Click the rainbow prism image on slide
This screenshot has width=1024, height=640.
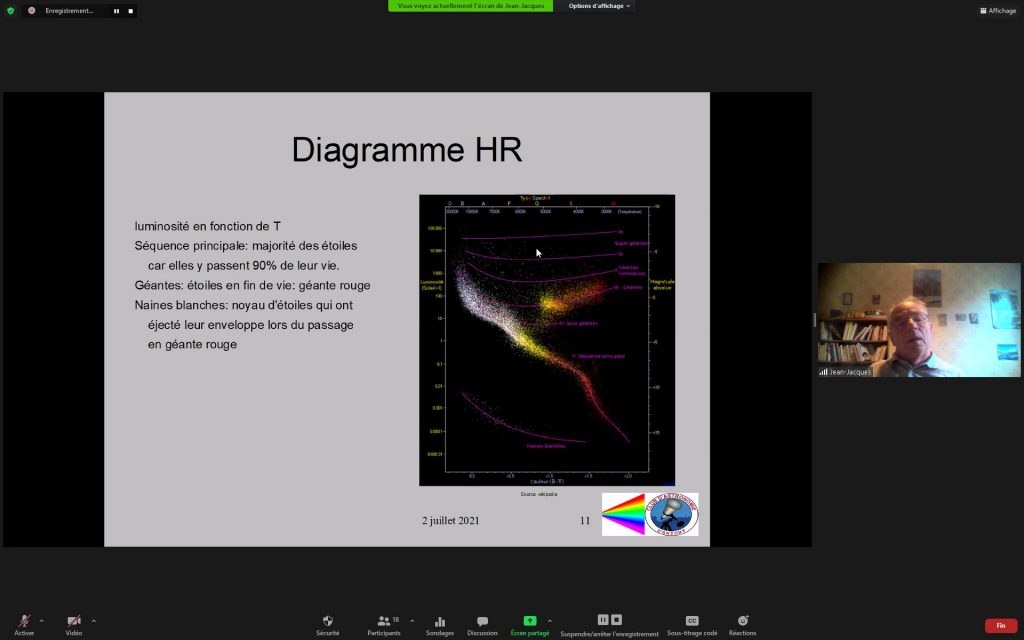tap(623, 515)
